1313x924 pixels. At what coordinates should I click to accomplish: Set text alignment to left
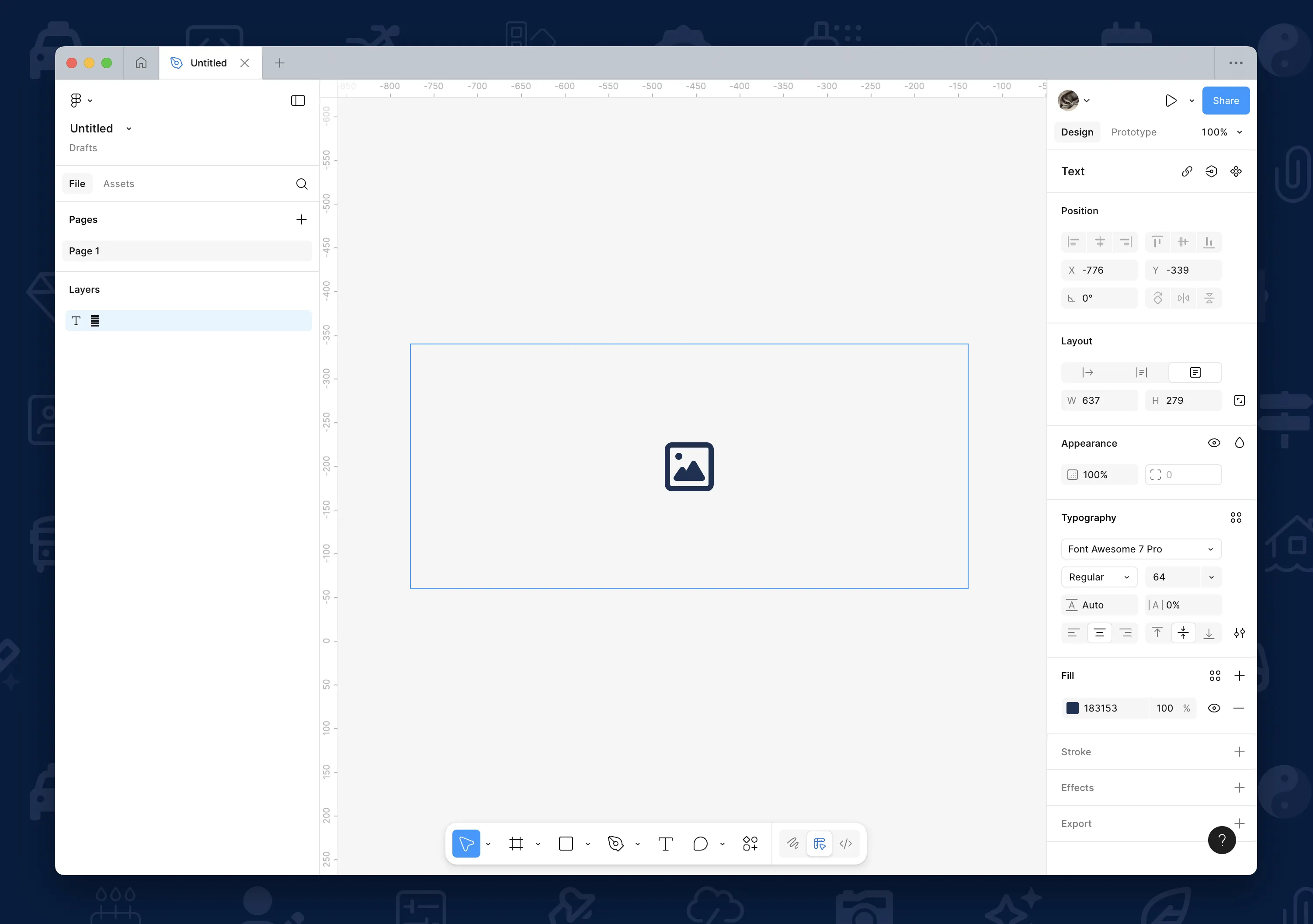click(1073, 633)
